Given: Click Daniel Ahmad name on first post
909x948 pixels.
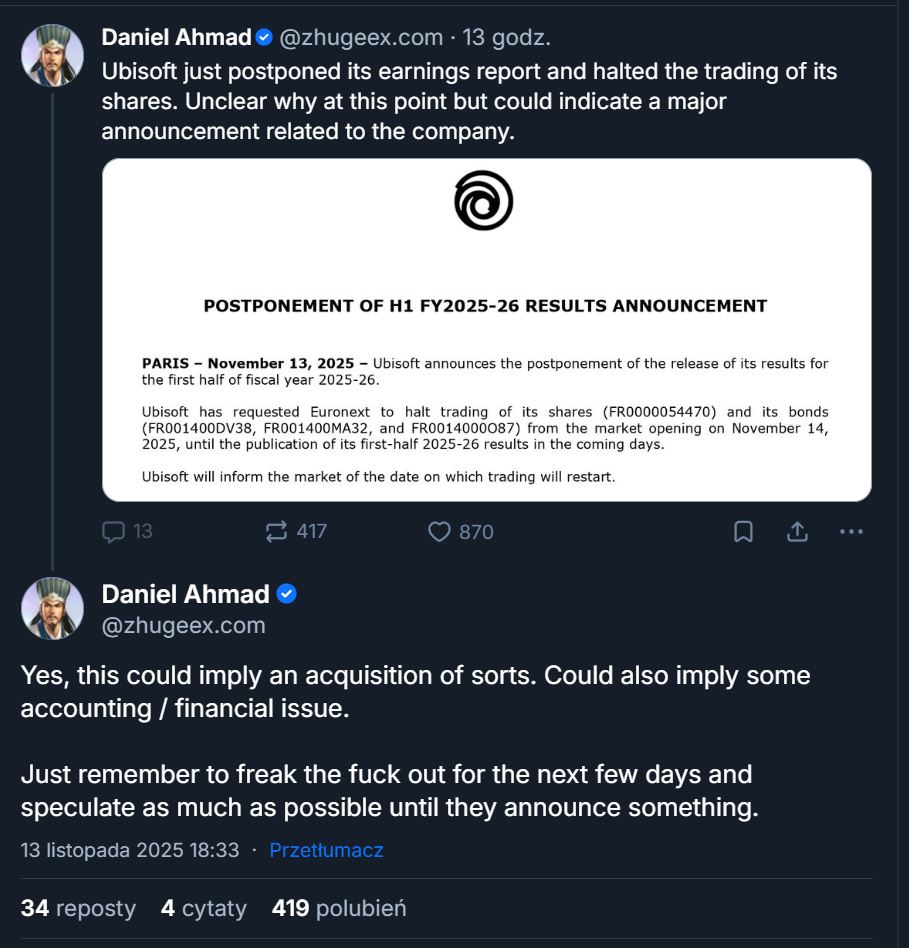Looking at the screenshot, I should click(176, 38).
